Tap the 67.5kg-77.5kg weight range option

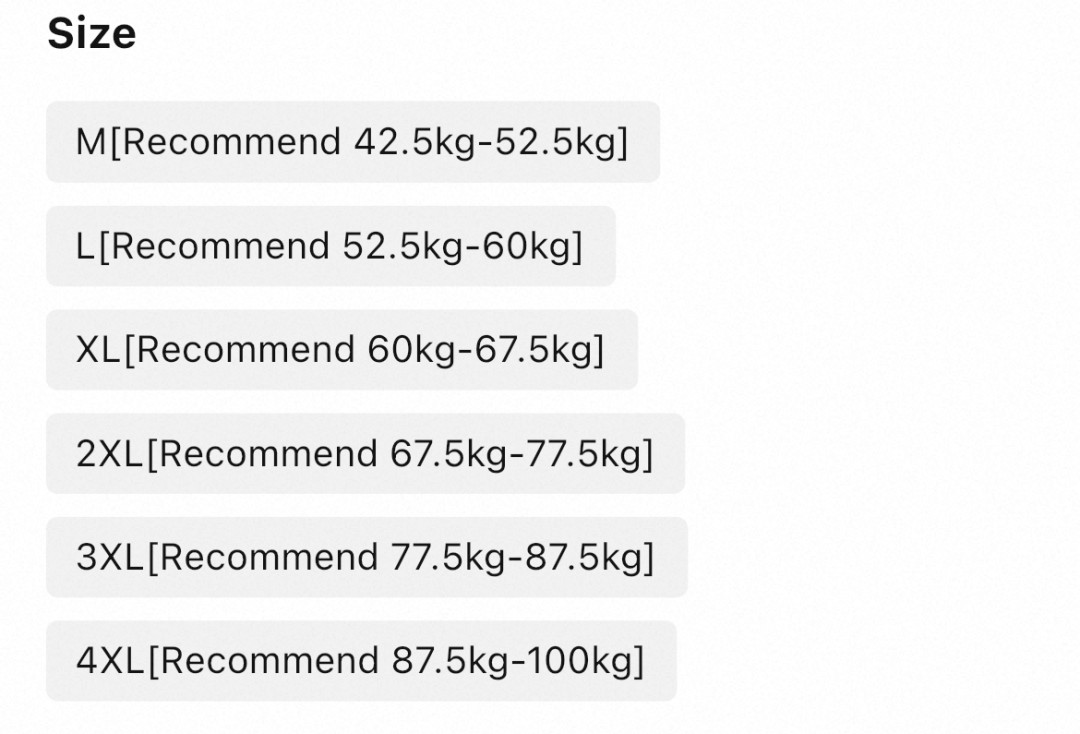(x=365, y=454)
